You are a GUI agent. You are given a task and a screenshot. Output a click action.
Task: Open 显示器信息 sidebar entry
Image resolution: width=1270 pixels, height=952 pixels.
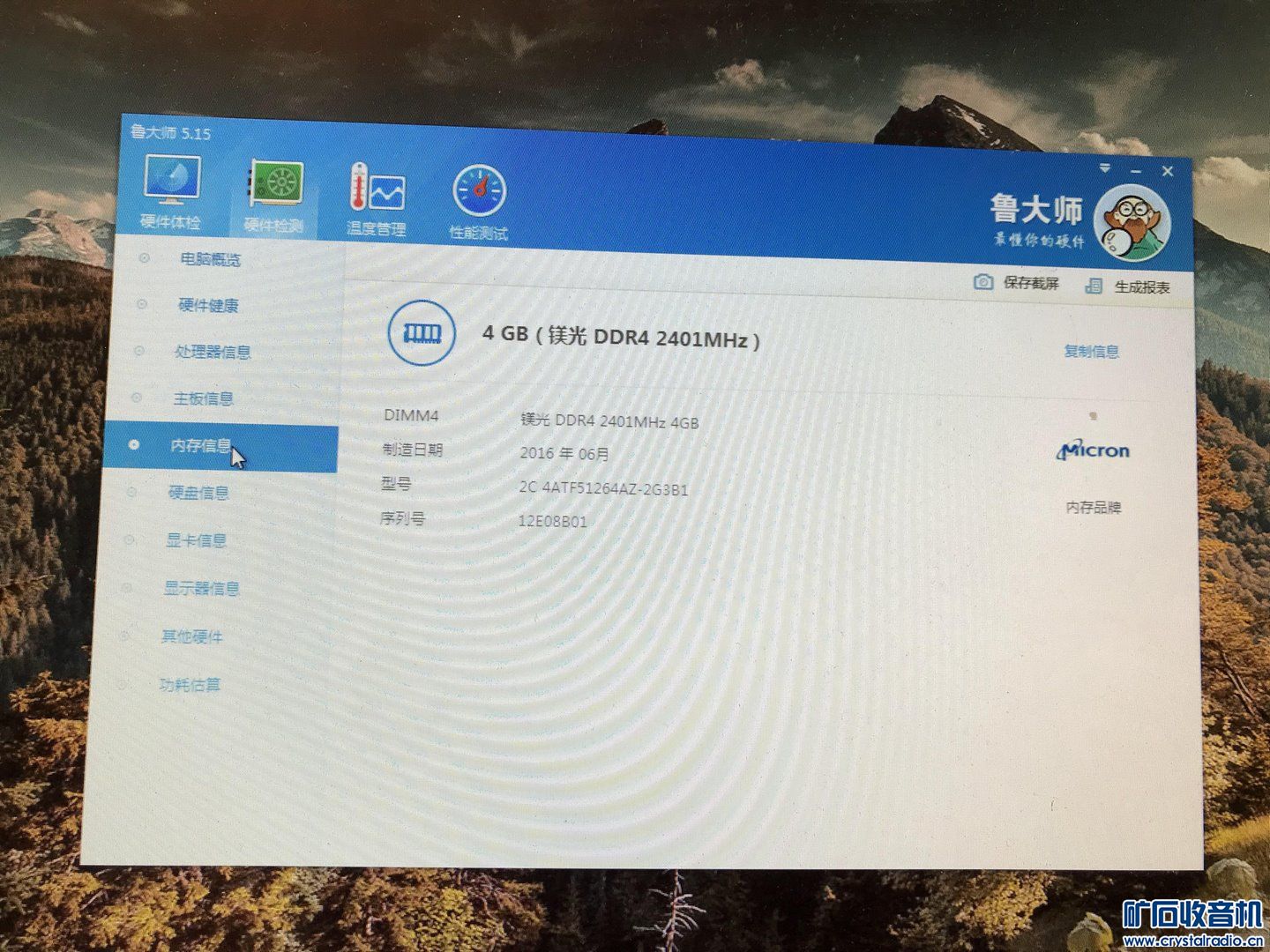(x=201, y=588)
